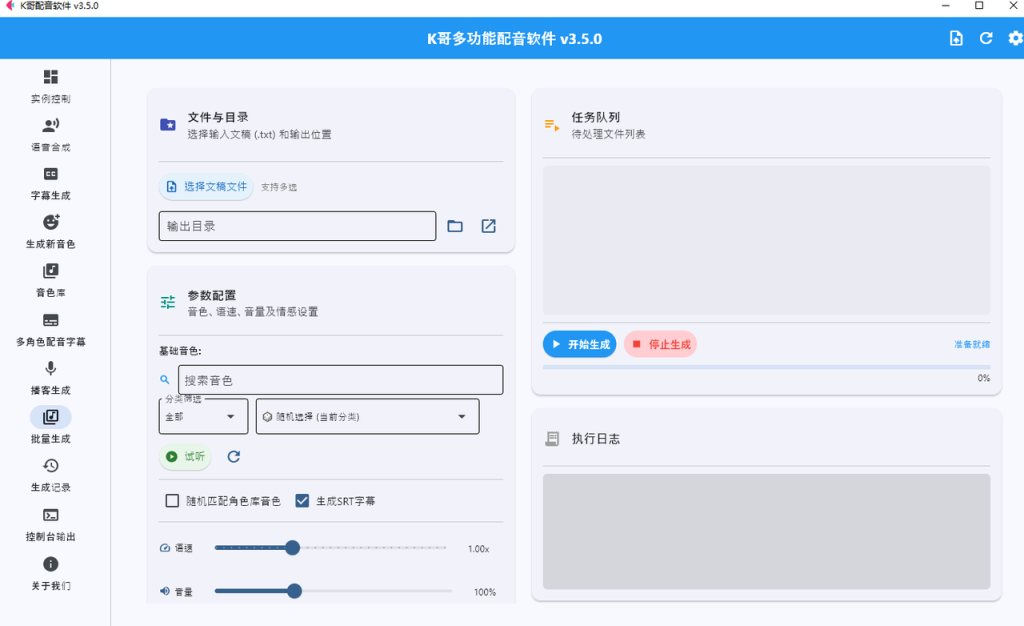Click the K哥多功能配音软件 v3.5.0 title
Screen dimensions: 1024x626
coord(515,39)
